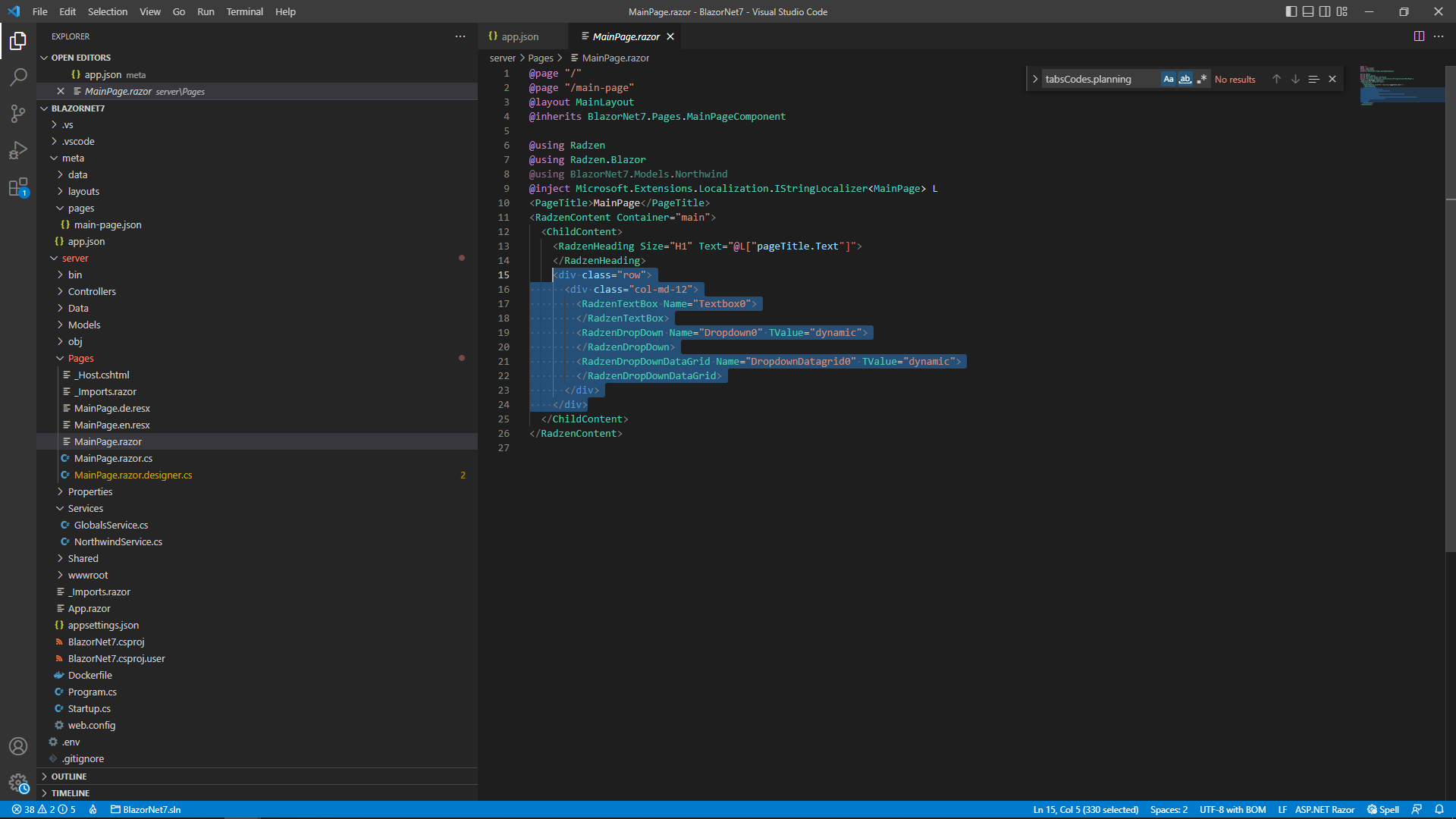Open the Extensions panel
The height and width of the screenshot is (819, 1456).
click(18, 186)
